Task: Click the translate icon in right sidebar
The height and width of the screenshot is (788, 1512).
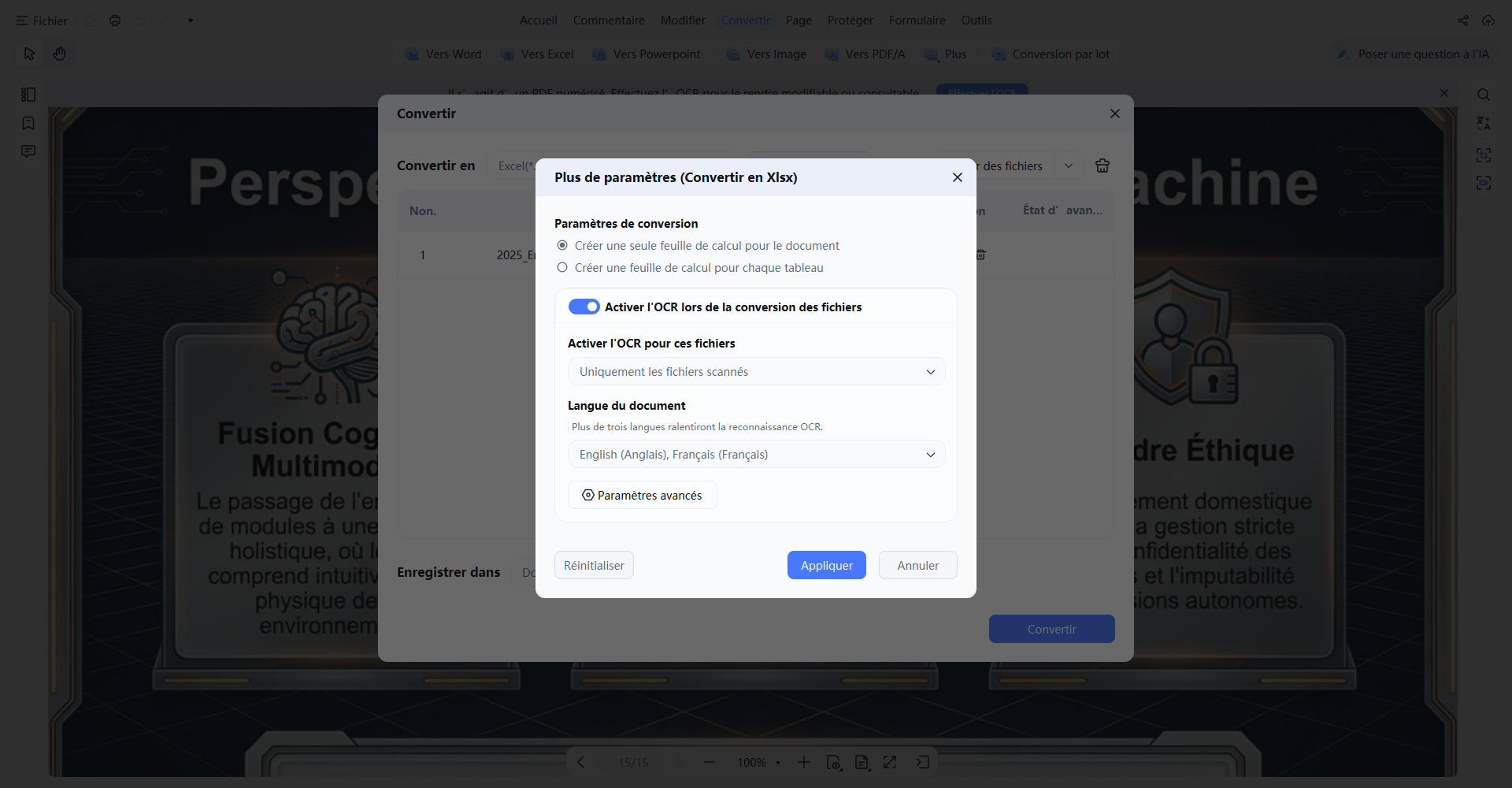Action: point(1484,124)
